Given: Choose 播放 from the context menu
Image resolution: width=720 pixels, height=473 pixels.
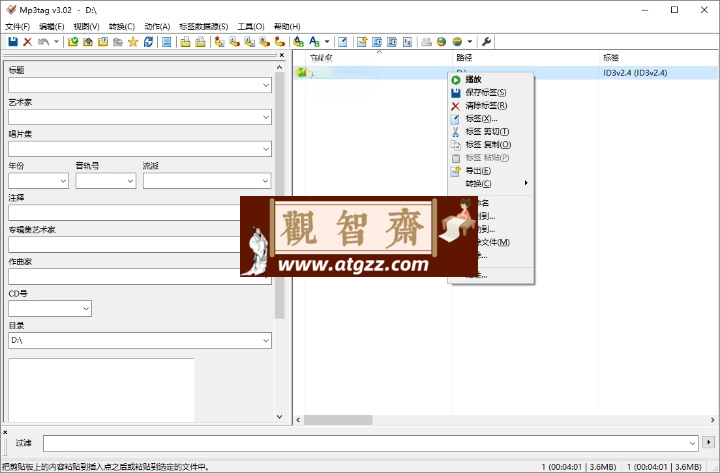Looking at the screenshot, I should tap(490, 79).
